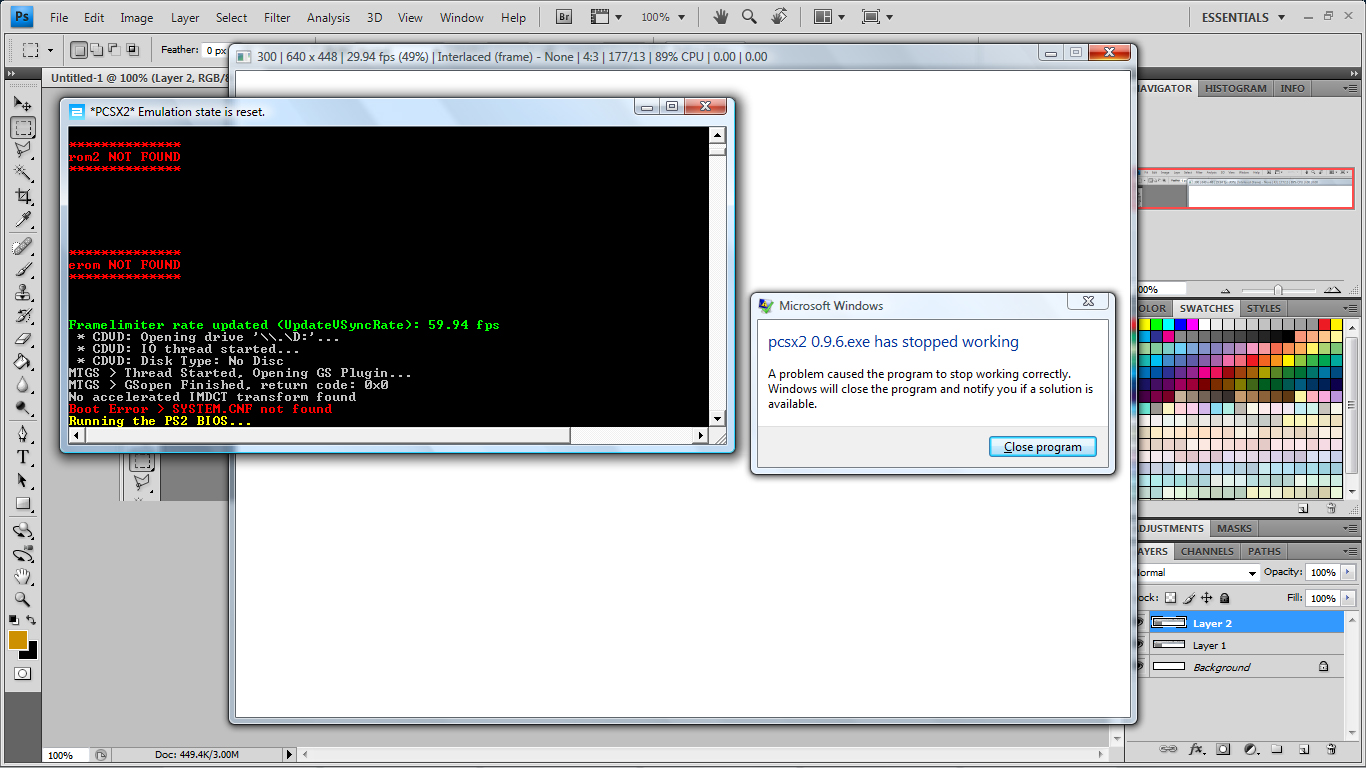Select the Type tool
This screenshot has height=768, width=1366.
tap(23, 457)
